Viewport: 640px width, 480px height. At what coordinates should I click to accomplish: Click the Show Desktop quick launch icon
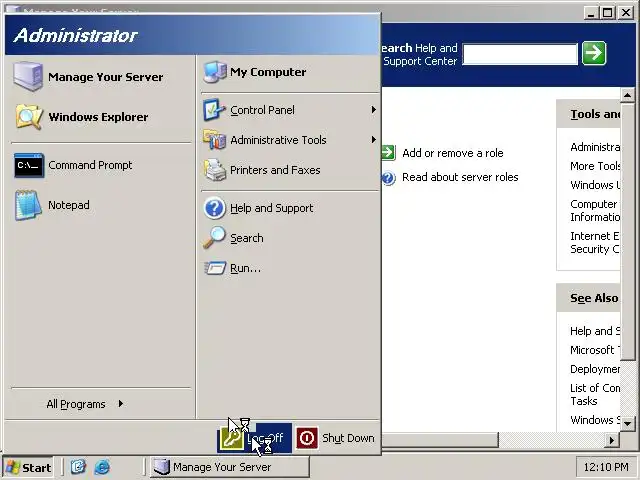pos(78,467)
